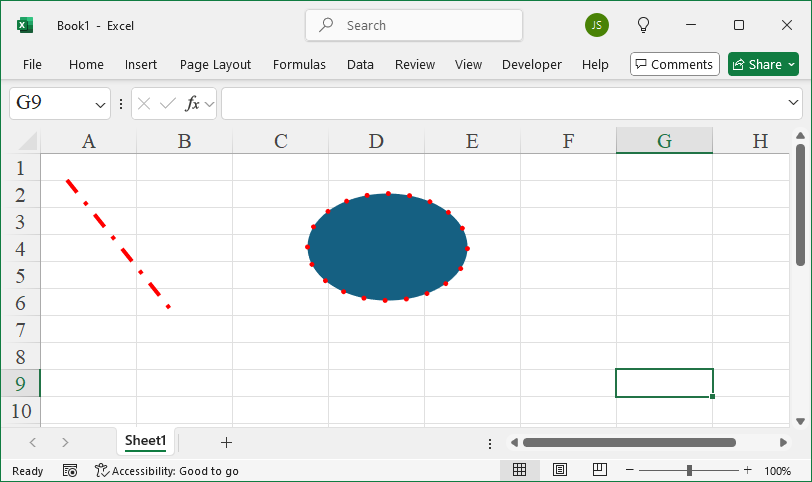Click in the Search box
Screen dimensions: 812x482
414,25
